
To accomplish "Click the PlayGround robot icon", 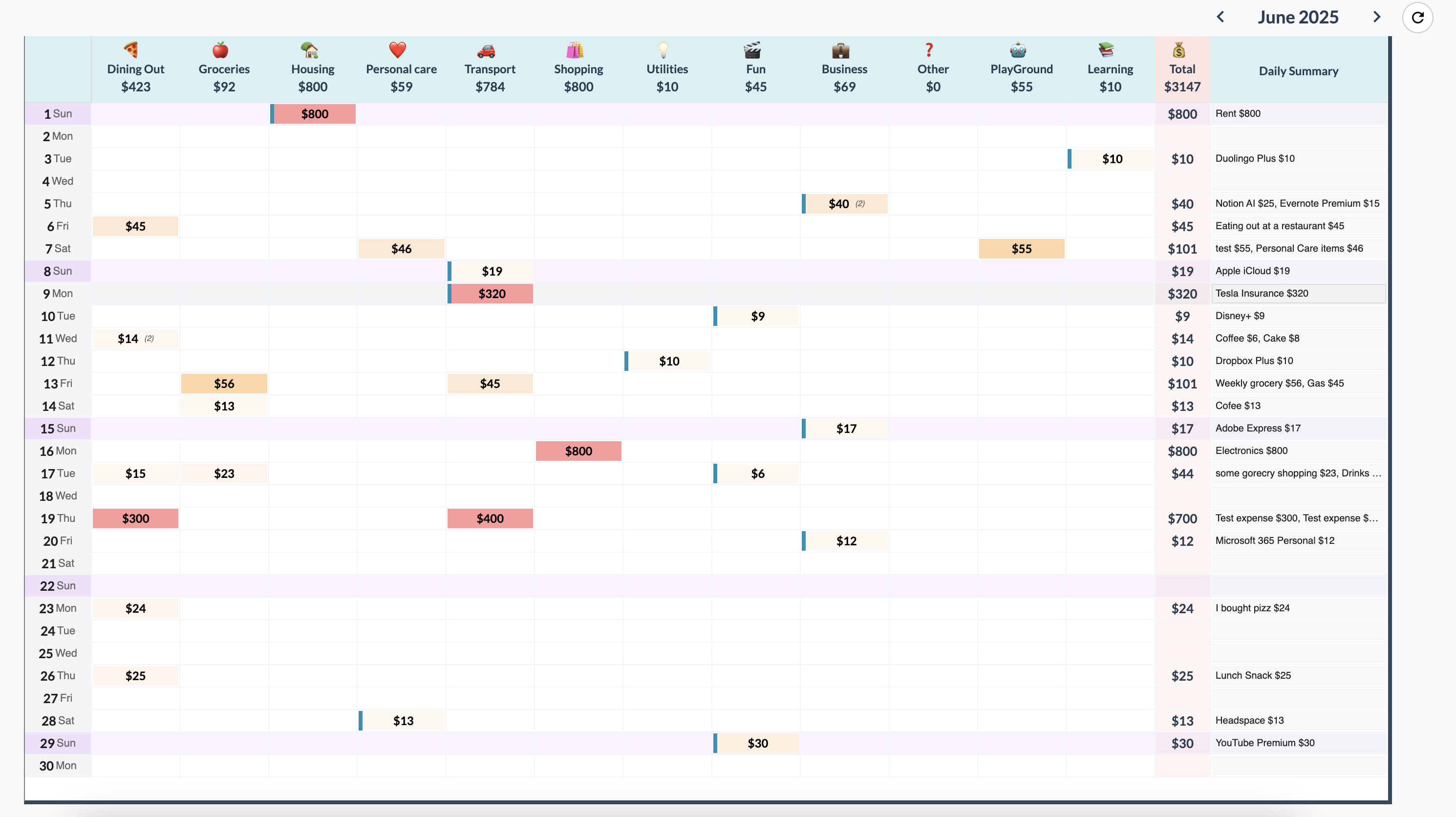I will coord(1018,50).
